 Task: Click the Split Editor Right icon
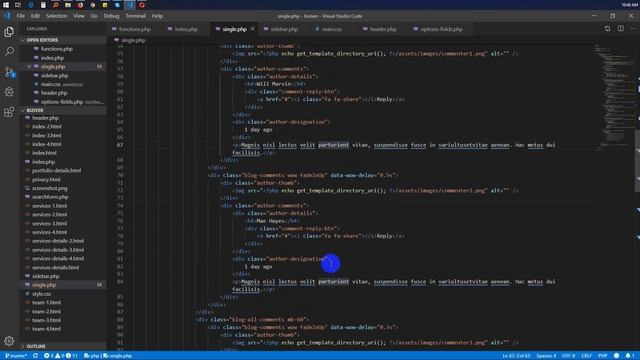click(x=620, y=29)
